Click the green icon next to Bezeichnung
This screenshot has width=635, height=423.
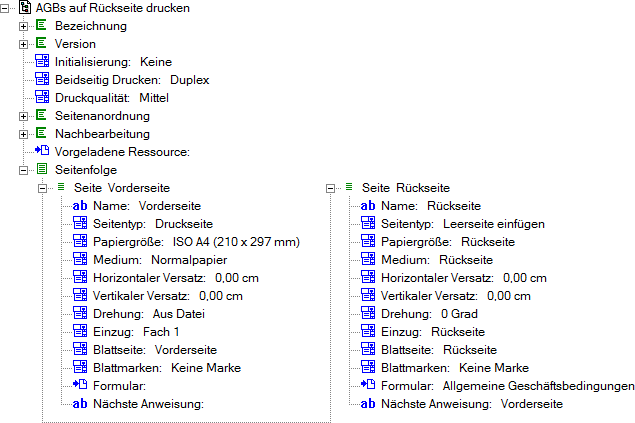click(x=41, y=26)
